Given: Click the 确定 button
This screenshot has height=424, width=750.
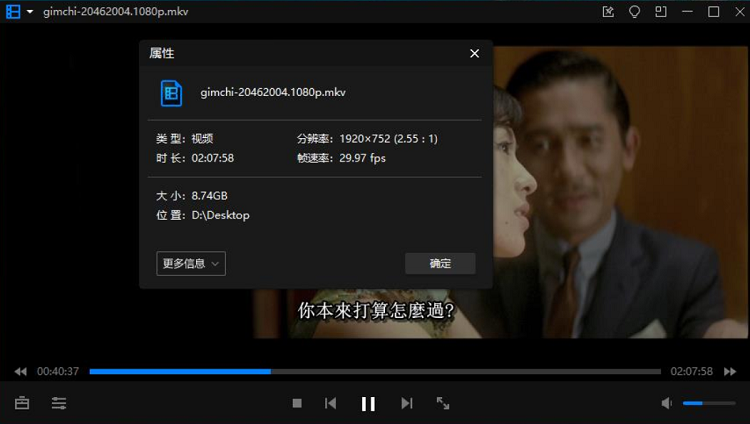Looking at the screenshot, I should pyautogui.click(x=440, y=264).
